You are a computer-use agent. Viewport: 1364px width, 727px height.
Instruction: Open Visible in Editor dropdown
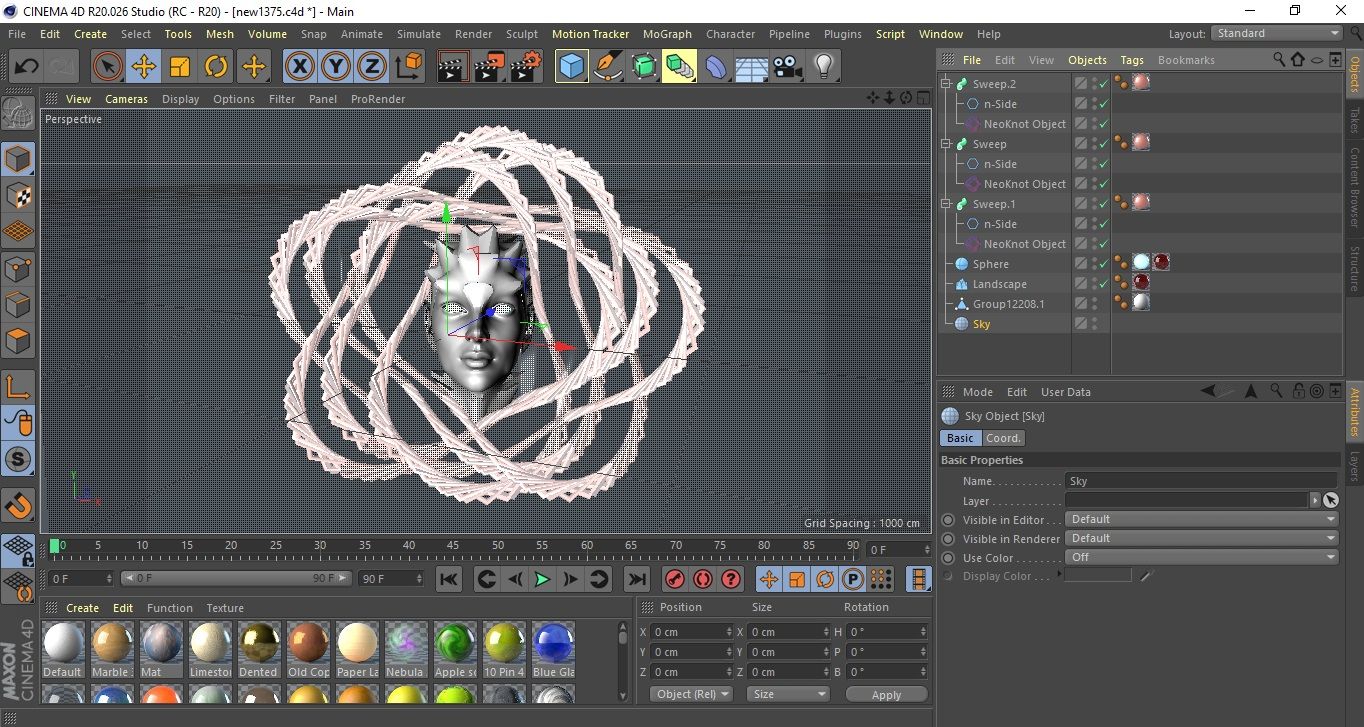click(1202, 519)
